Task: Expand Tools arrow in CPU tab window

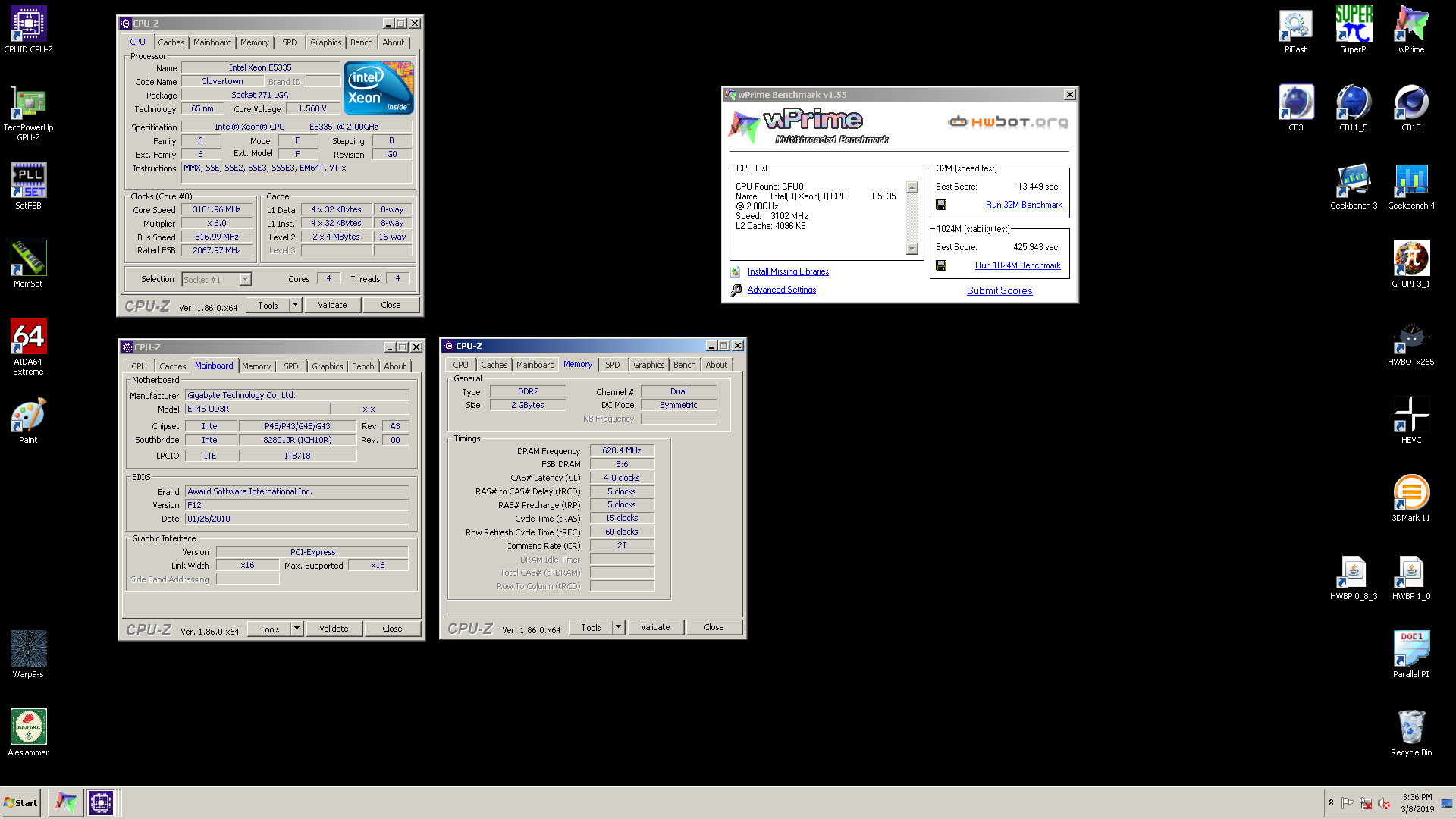Action: [296, 305]
